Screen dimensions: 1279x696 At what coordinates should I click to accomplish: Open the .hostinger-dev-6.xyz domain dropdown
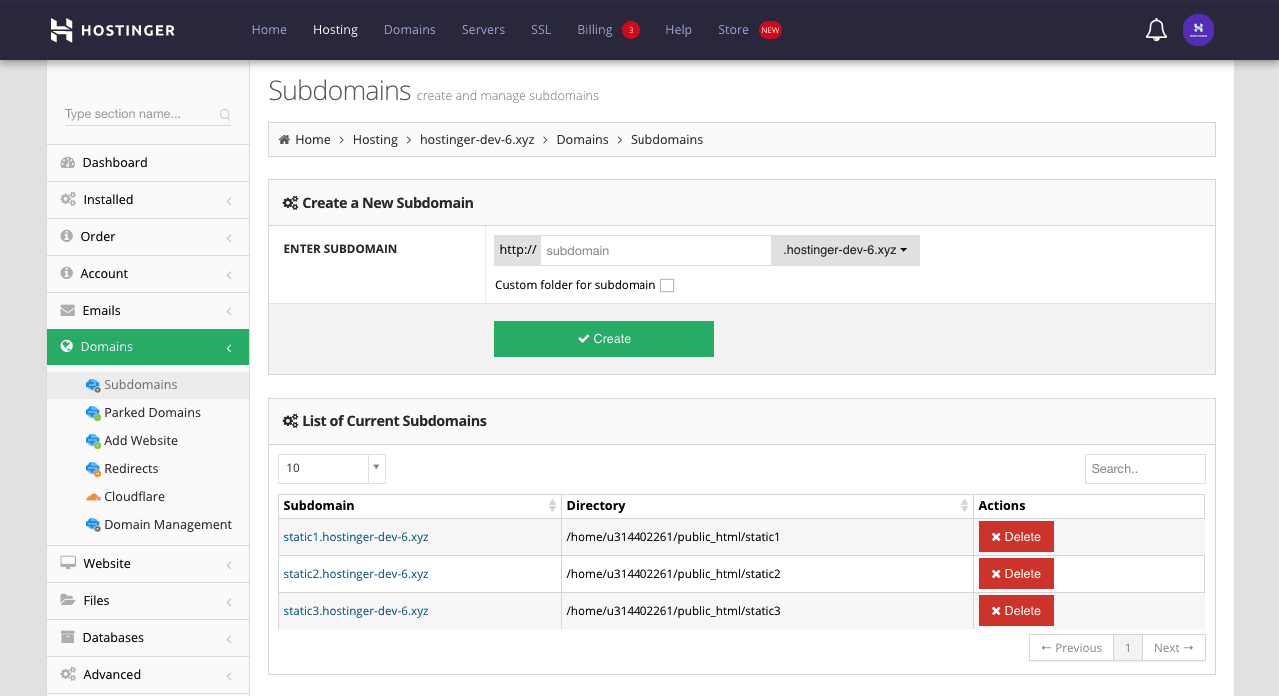tap(845, 250)
